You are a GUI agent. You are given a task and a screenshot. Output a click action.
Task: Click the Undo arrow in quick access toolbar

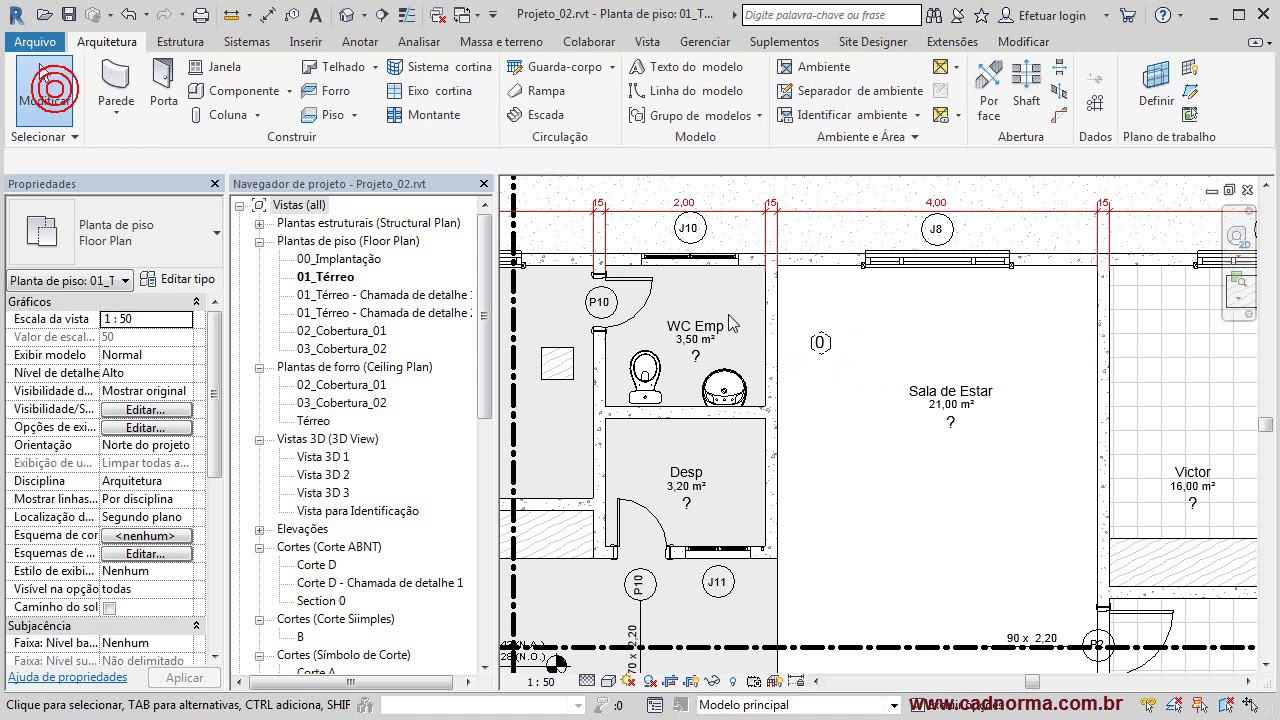click(x=128, y=15)
